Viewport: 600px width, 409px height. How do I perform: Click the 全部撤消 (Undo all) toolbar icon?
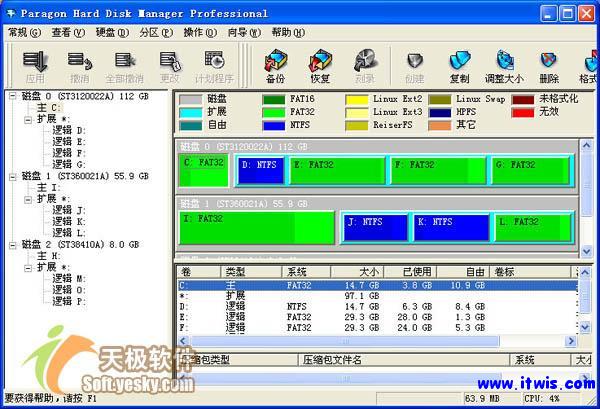(x=125, y=67)
